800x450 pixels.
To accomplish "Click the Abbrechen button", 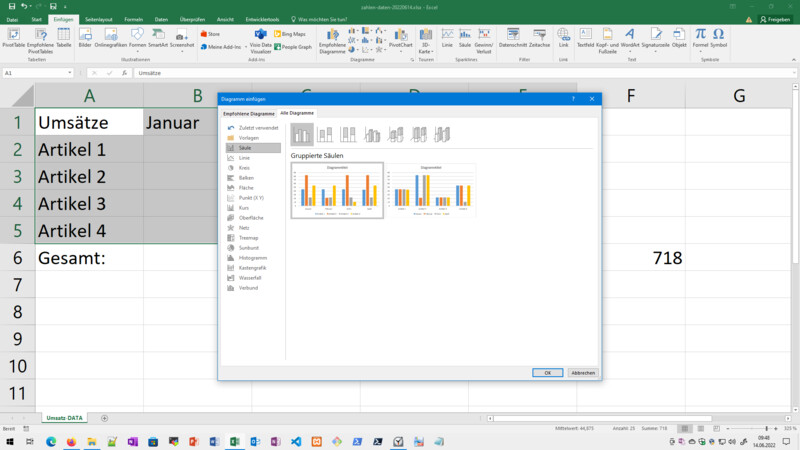I will pyautogui.click(x=583, y=373).
